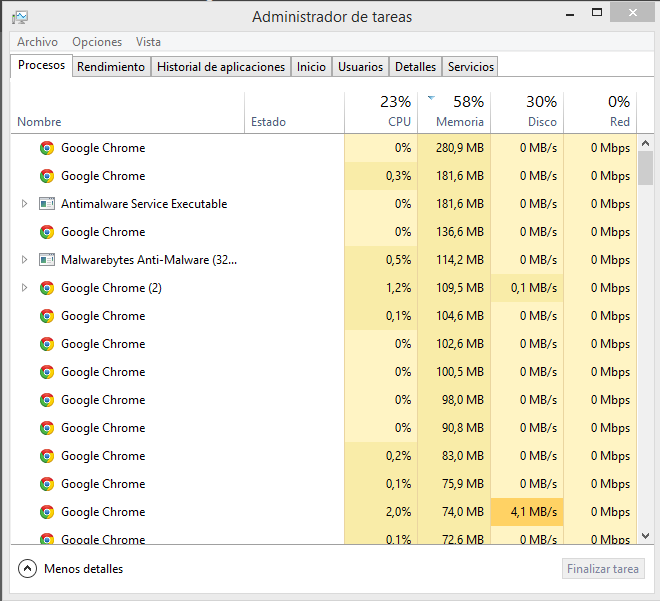
Task: Click the Google Chrome (2) icon
Action: coord(47,288)
